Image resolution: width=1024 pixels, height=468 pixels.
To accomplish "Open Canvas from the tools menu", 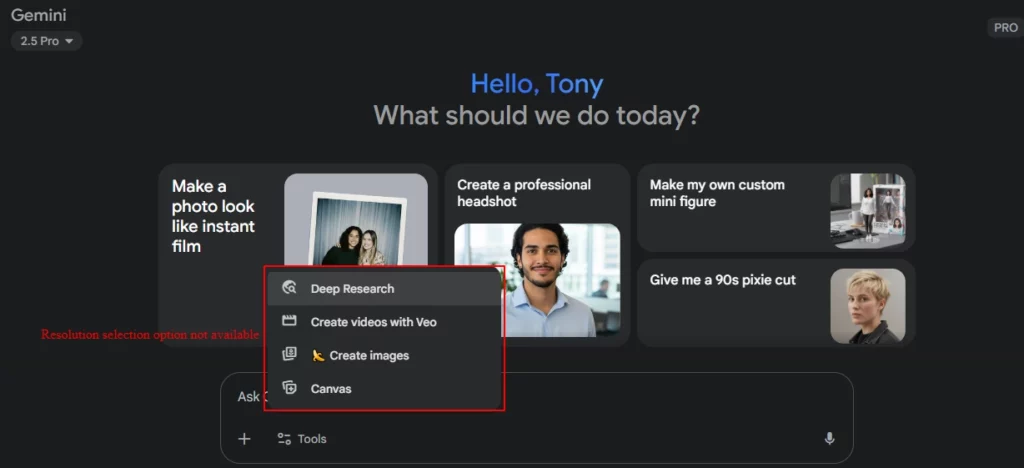I will coord(384,388).
